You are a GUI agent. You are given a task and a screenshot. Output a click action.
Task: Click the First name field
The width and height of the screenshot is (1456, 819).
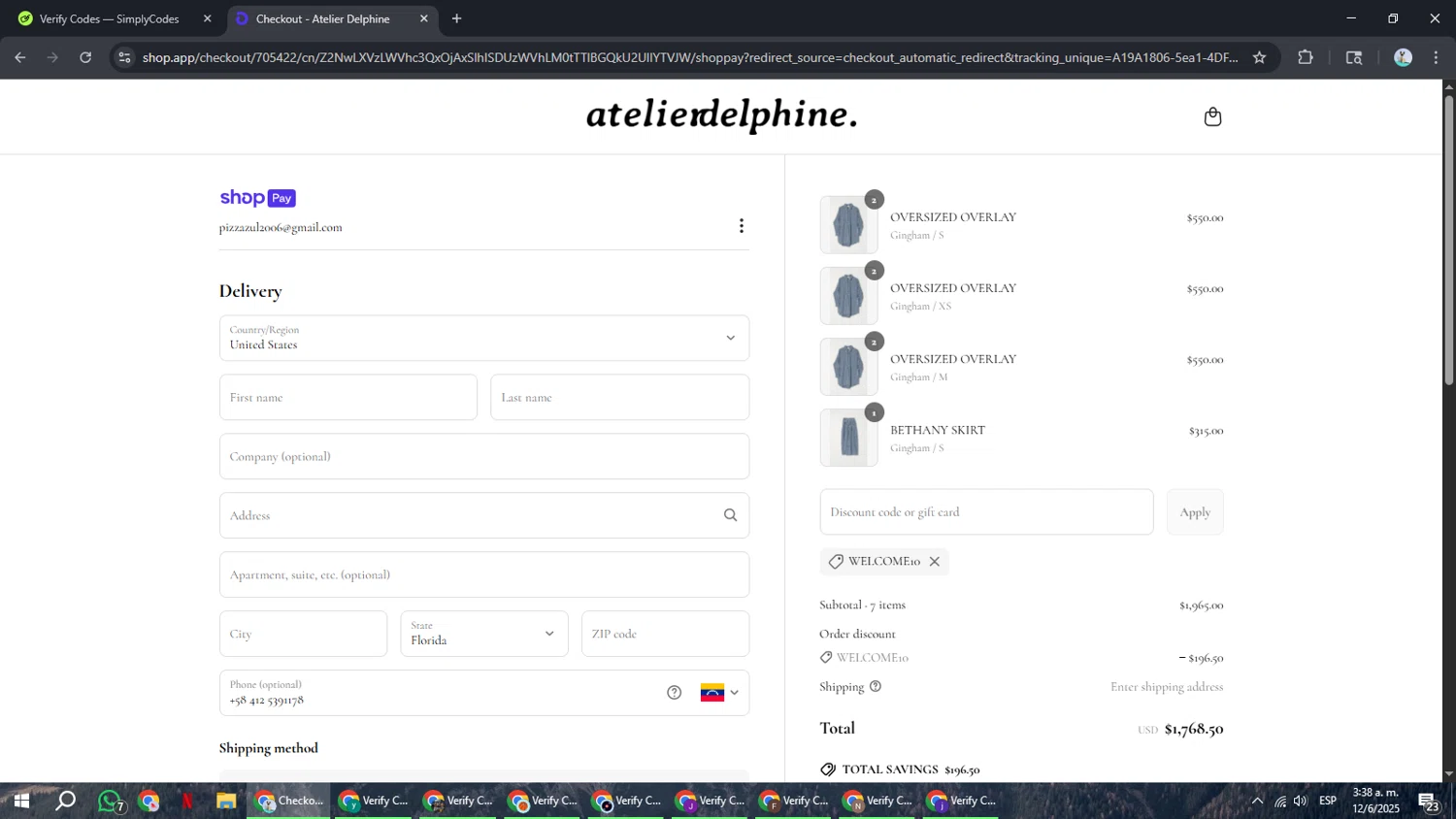click(348, 397)
